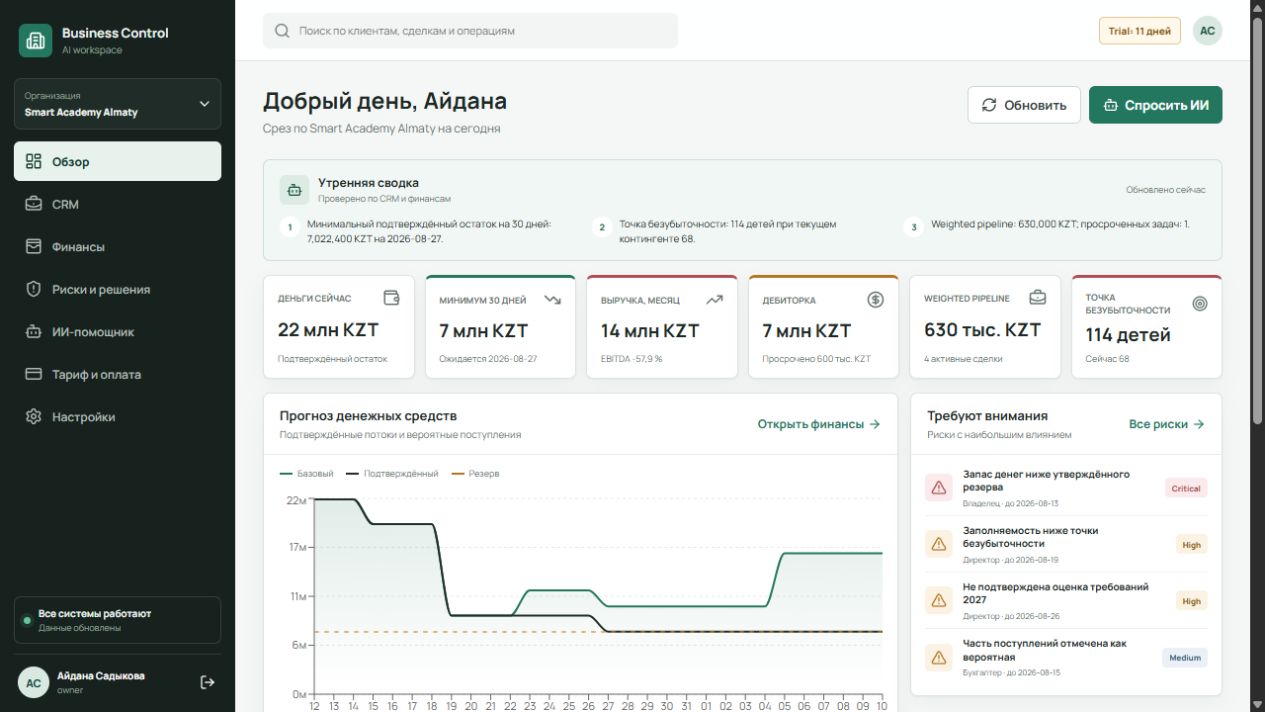Click warning icon for Заполняемость ниже точки безубыточности
This screenshot has height=712, width=1265.
pos(939,544)
